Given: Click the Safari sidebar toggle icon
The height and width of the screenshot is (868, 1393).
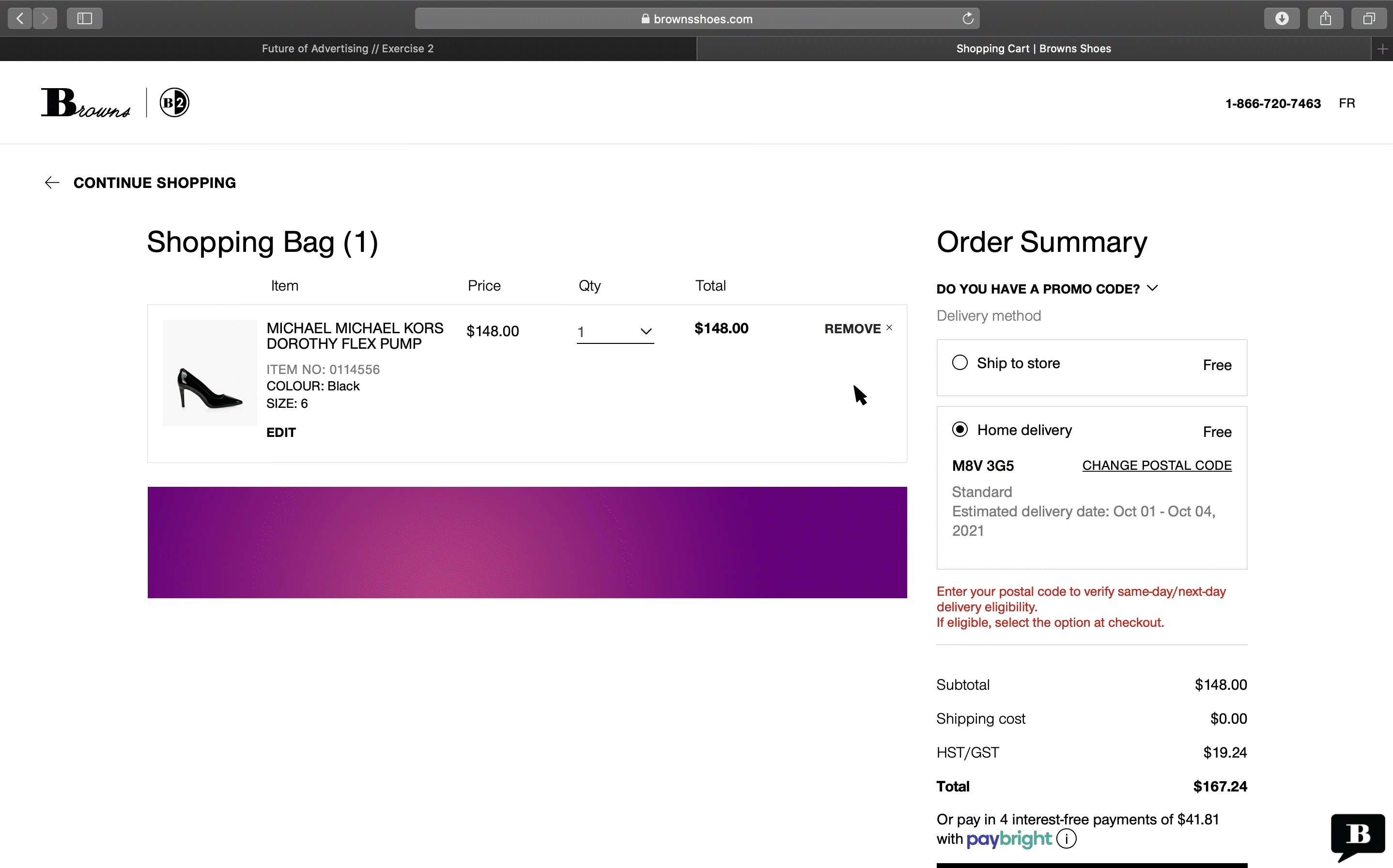Looking at the screenshot, I should pyautogui.click(x=84, y=18).
